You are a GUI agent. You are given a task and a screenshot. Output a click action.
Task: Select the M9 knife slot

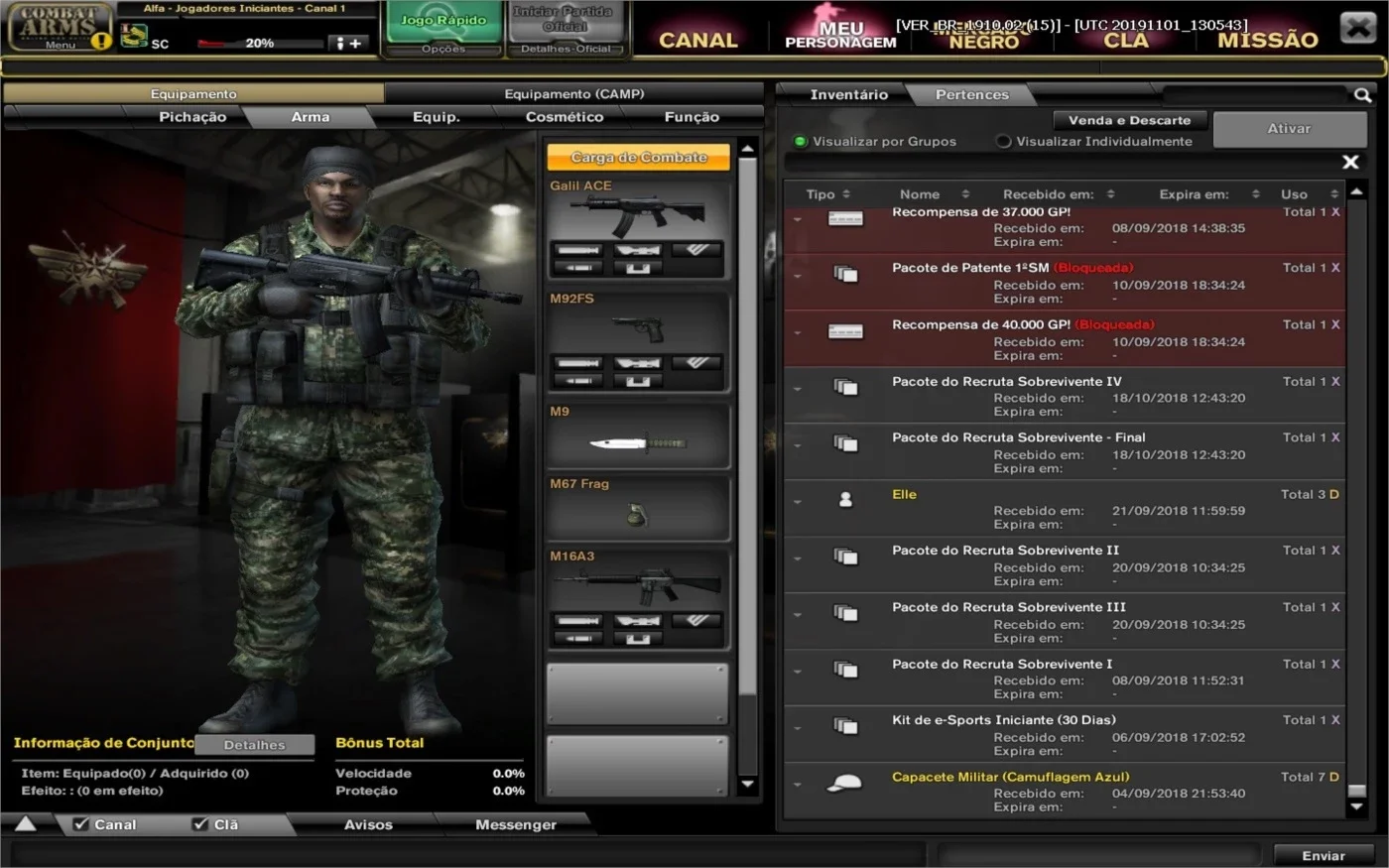[x=637, y=435]
